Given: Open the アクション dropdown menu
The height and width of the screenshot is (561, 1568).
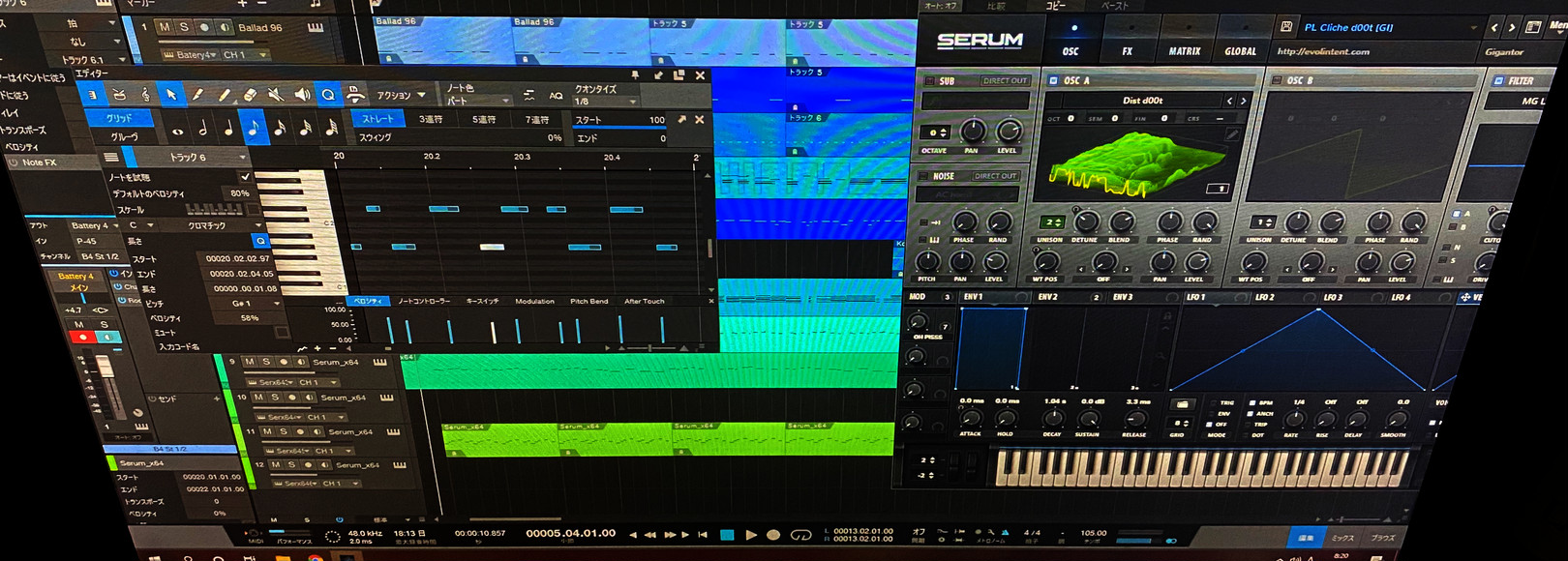Looking at the screenshot, I should [x=402, y=96].
